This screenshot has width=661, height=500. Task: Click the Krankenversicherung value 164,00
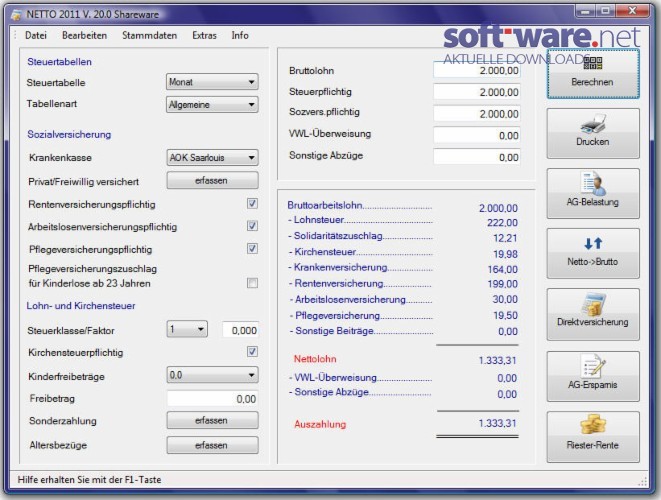[x=502, y=269]
